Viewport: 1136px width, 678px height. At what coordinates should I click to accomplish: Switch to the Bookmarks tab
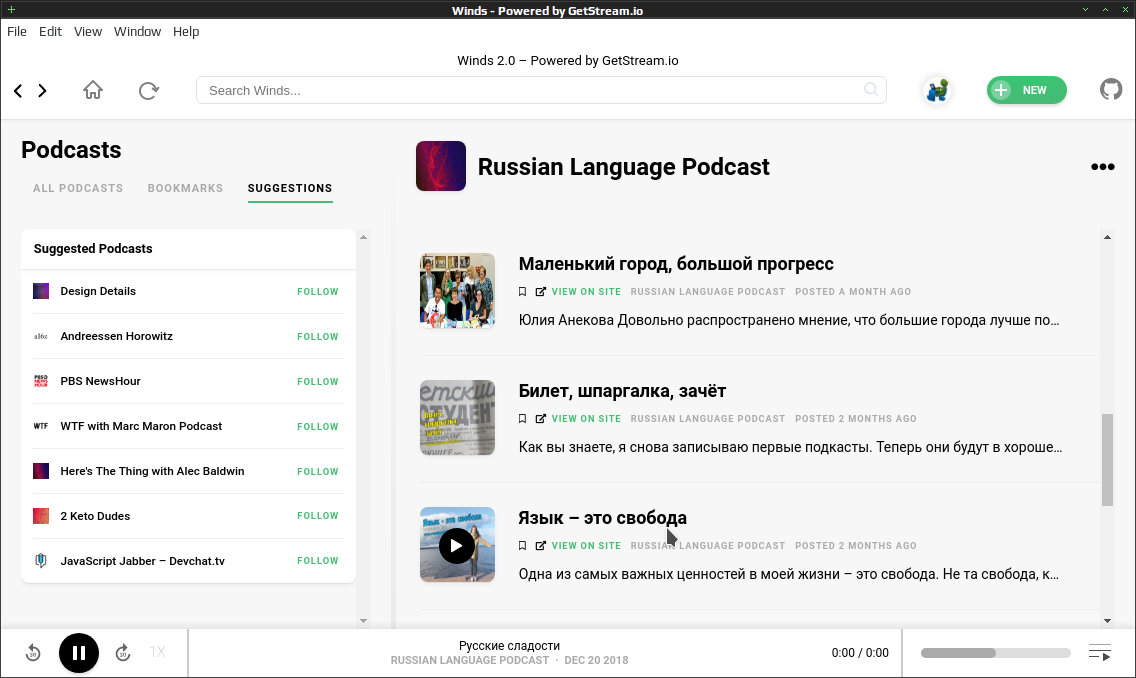click(x=185, y=188)
